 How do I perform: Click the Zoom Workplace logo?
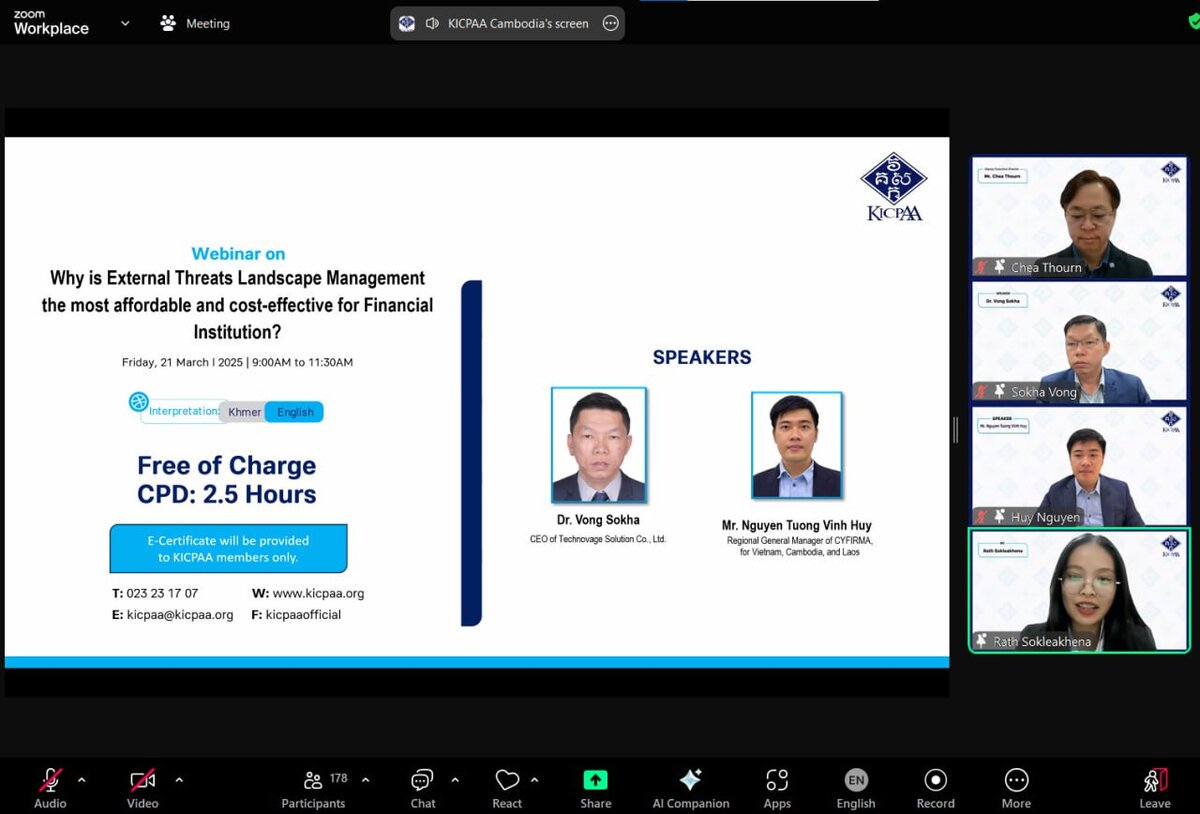pyautogui.click(x=51, y=23)
